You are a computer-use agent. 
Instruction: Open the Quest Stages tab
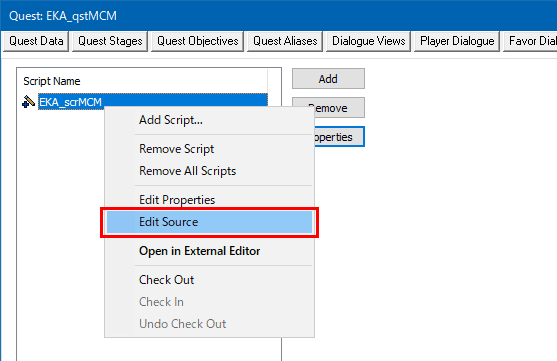[110, 41]
